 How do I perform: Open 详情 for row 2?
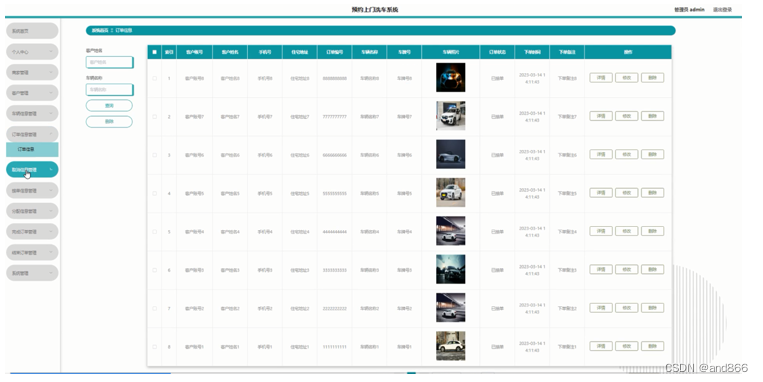pos(601,116)
